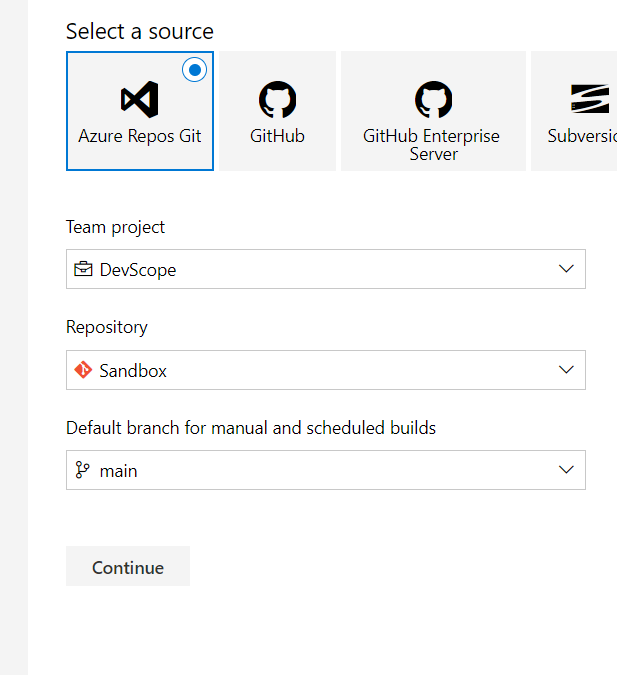
Task: Expand the Team project dropdown chevron
Action: [566, 269]
